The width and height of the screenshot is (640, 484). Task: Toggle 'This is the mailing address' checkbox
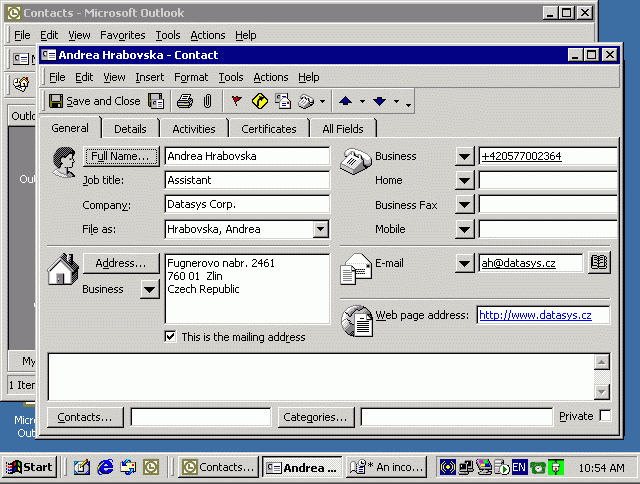171,337
